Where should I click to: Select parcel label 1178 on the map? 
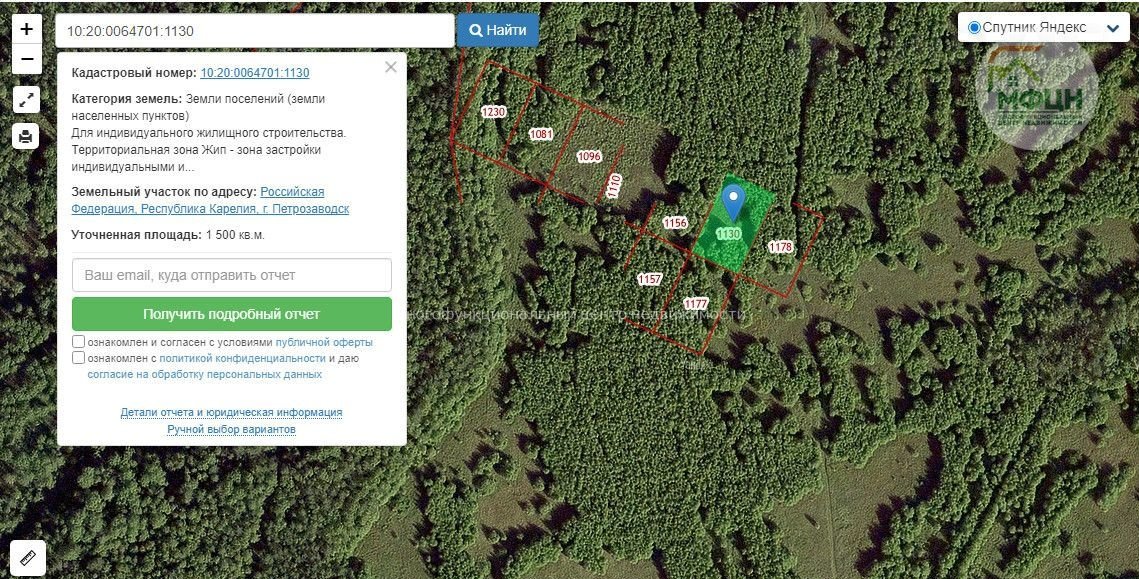click(780, 247)
